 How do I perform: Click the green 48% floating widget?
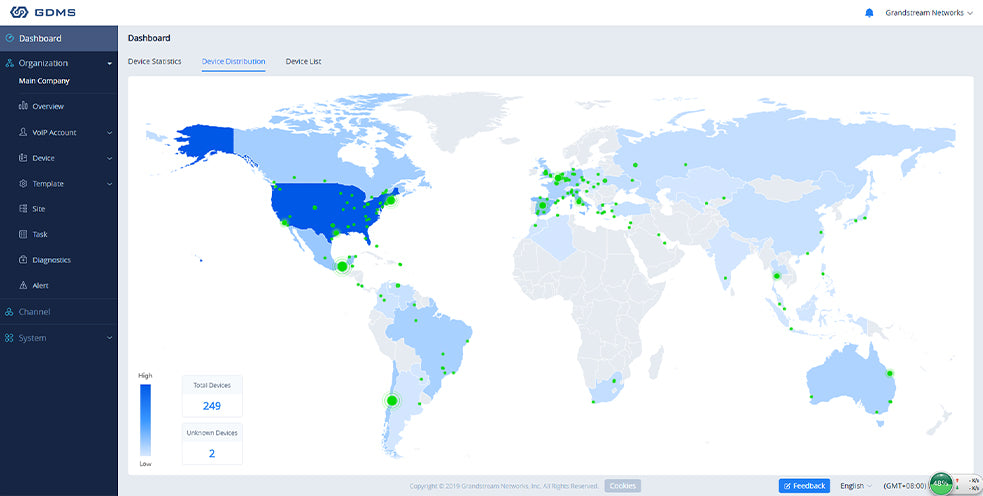[x=940, y=483]
